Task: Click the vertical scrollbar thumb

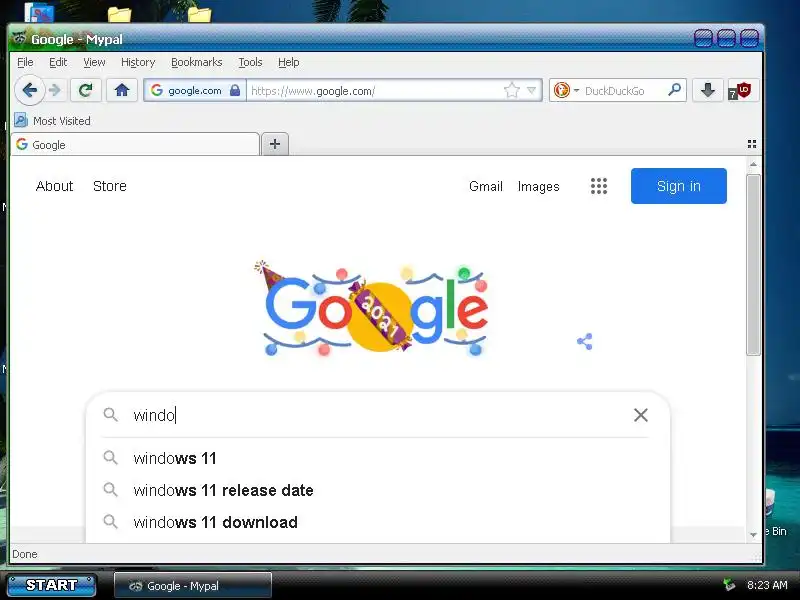Action: point(753,264)
